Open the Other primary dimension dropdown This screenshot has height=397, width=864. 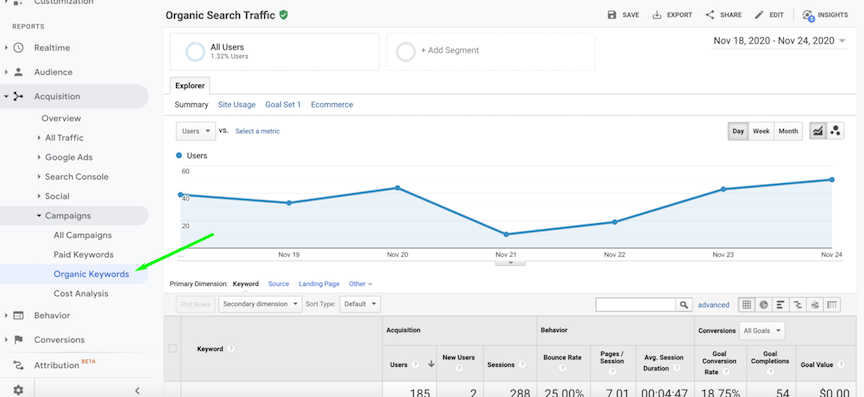360,284
